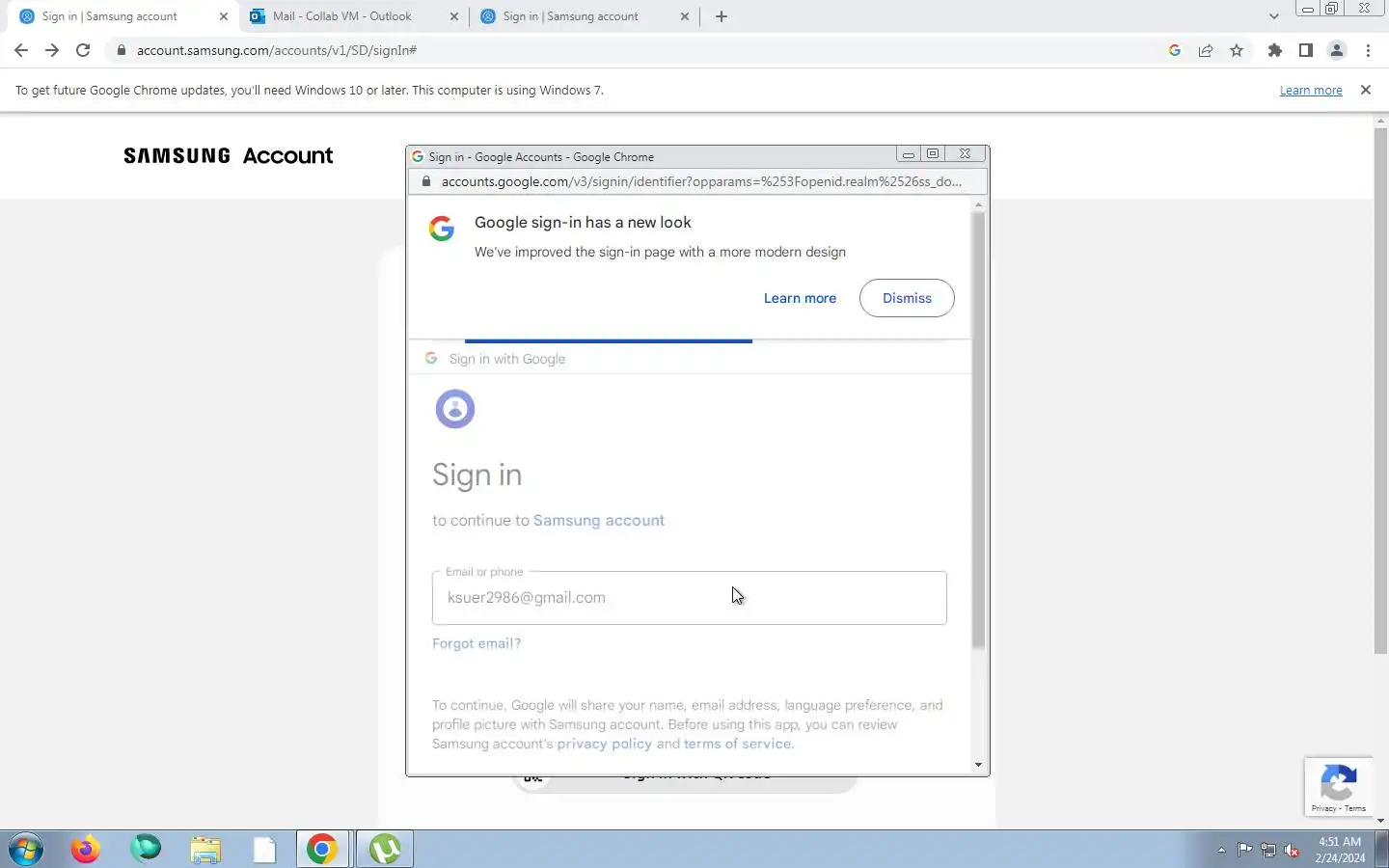Click the up arrow of the popup scrollbar
This screenshot has height=868, width=1389.
tap(978, 204)
